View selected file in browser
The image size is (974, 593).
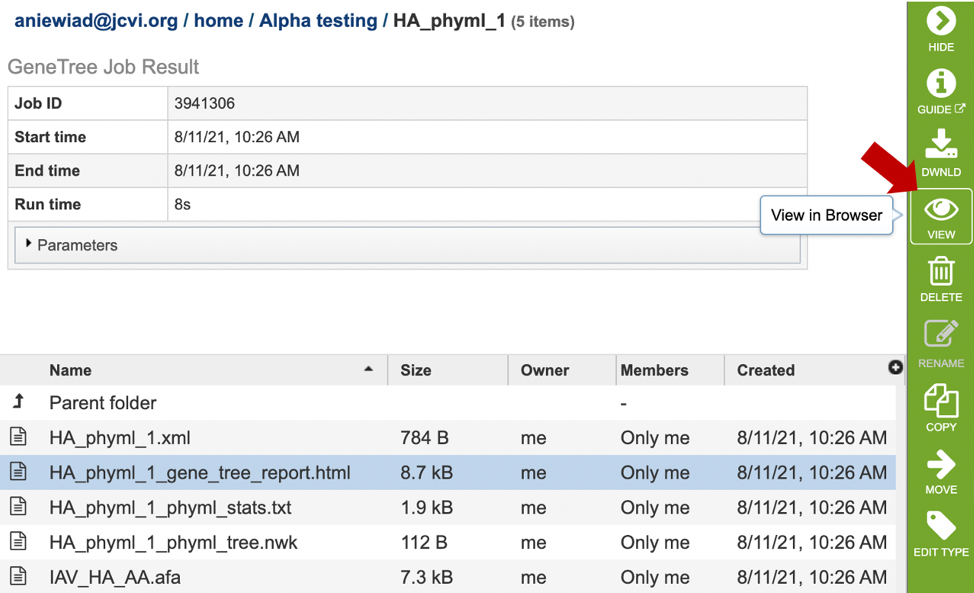click(940, 217)
